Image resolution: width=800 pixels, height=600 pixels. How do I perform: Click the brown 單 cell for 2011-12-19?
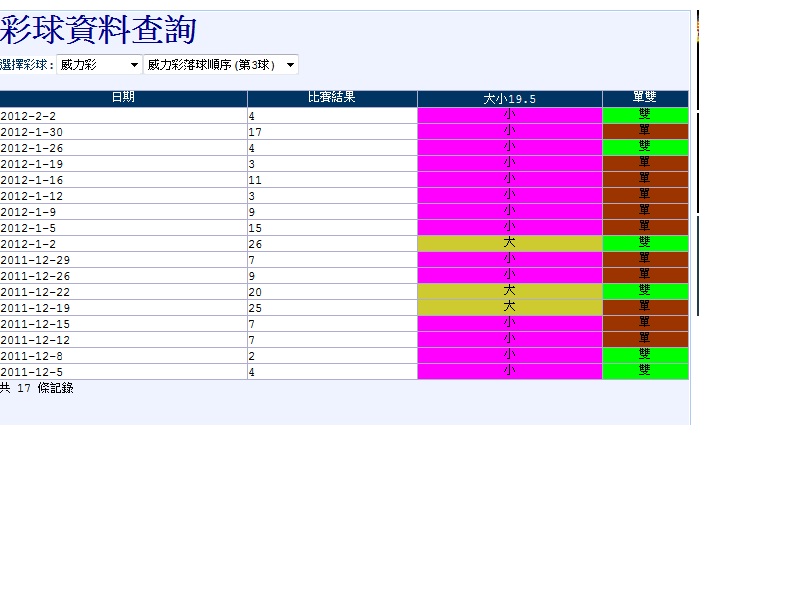[645, 308]
